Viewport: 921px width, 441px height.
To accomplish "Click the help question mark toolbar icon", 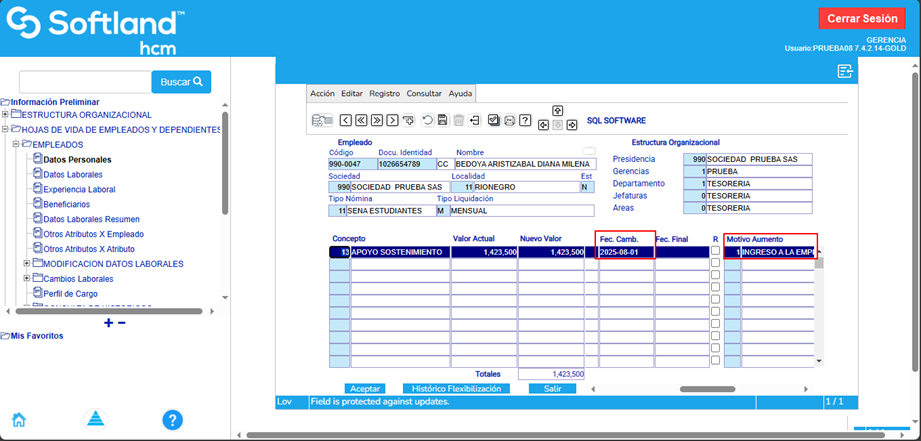I will 525,120.
